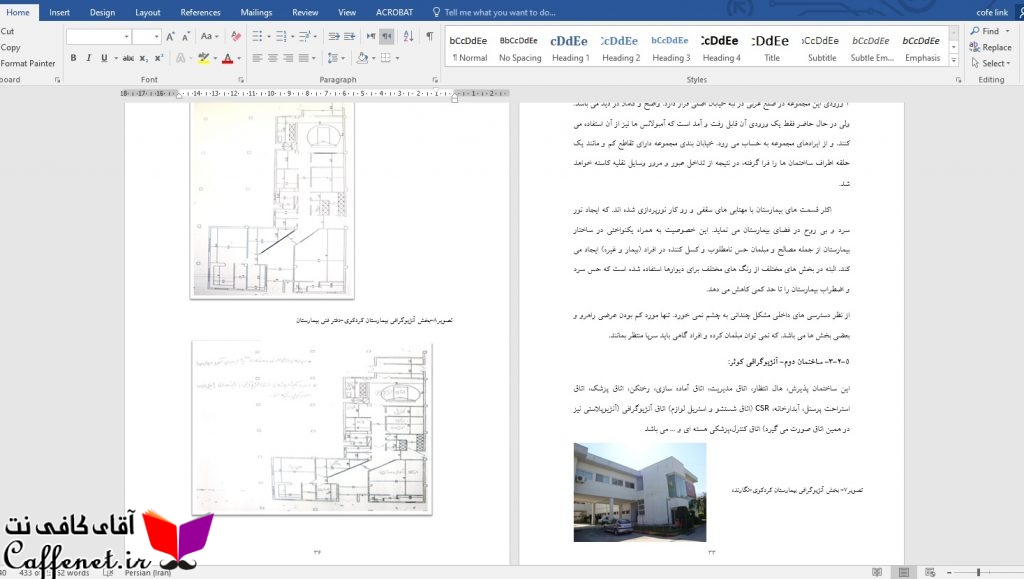
Task: Click Replace button
Action: pyautogui.click(x=990, y=47)
